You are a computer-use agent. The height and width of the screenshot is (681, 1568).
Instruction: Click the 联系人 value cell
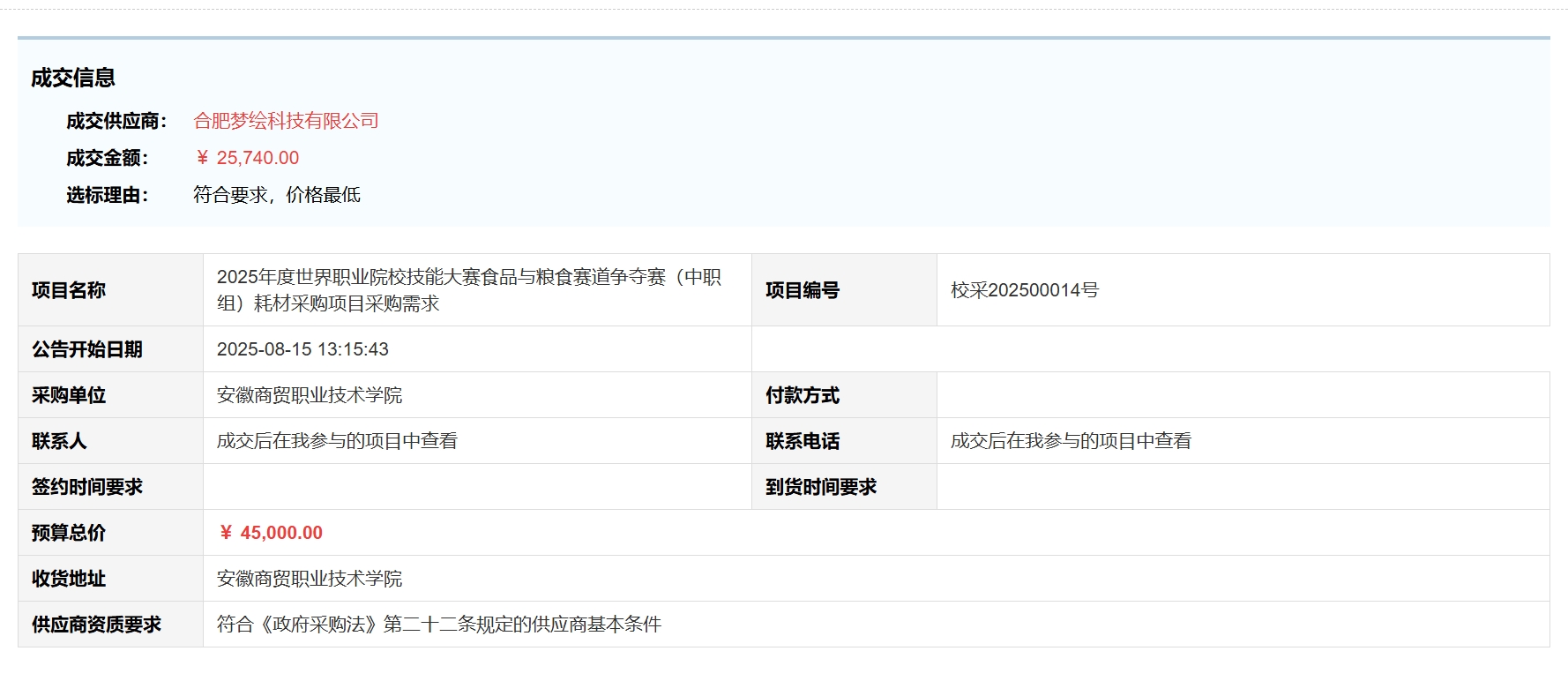pos(337,441)
